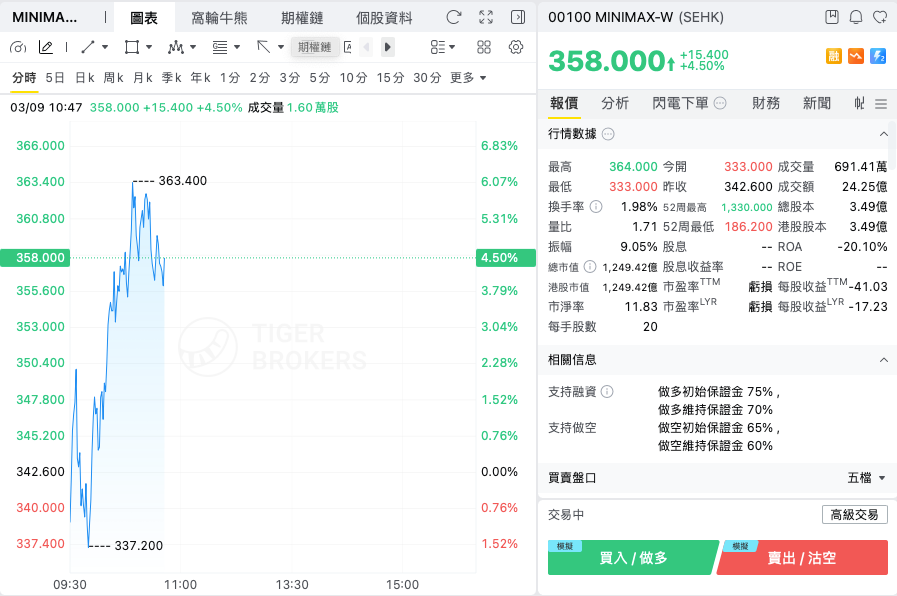
Task: Enter fullscreen chart mode
Action: coord(486,17)
